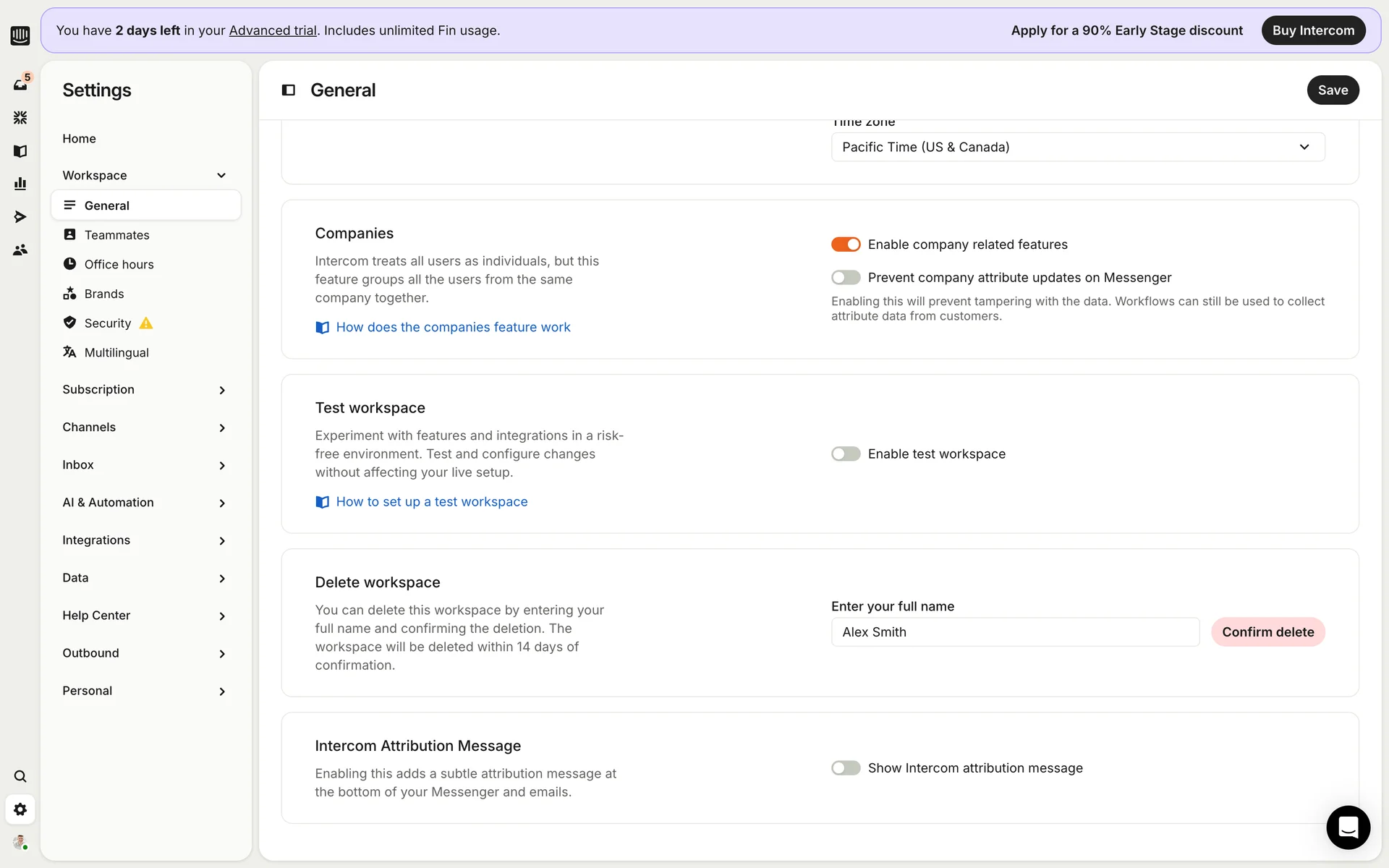
Task: Click the full name input field
Action: coord(1014,632)
